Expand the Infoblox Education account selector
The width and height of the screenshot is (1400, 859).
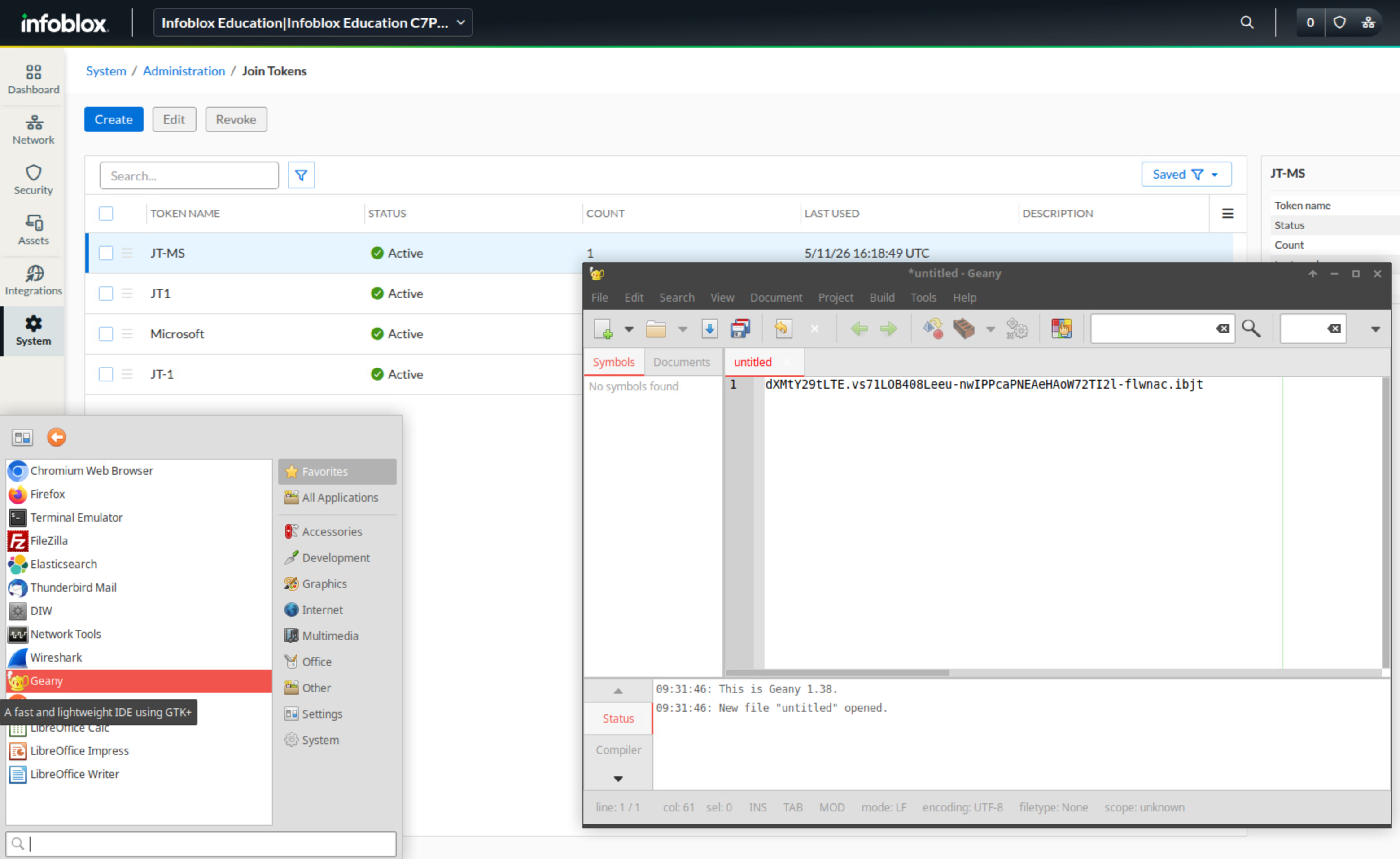tap(312, 23)
